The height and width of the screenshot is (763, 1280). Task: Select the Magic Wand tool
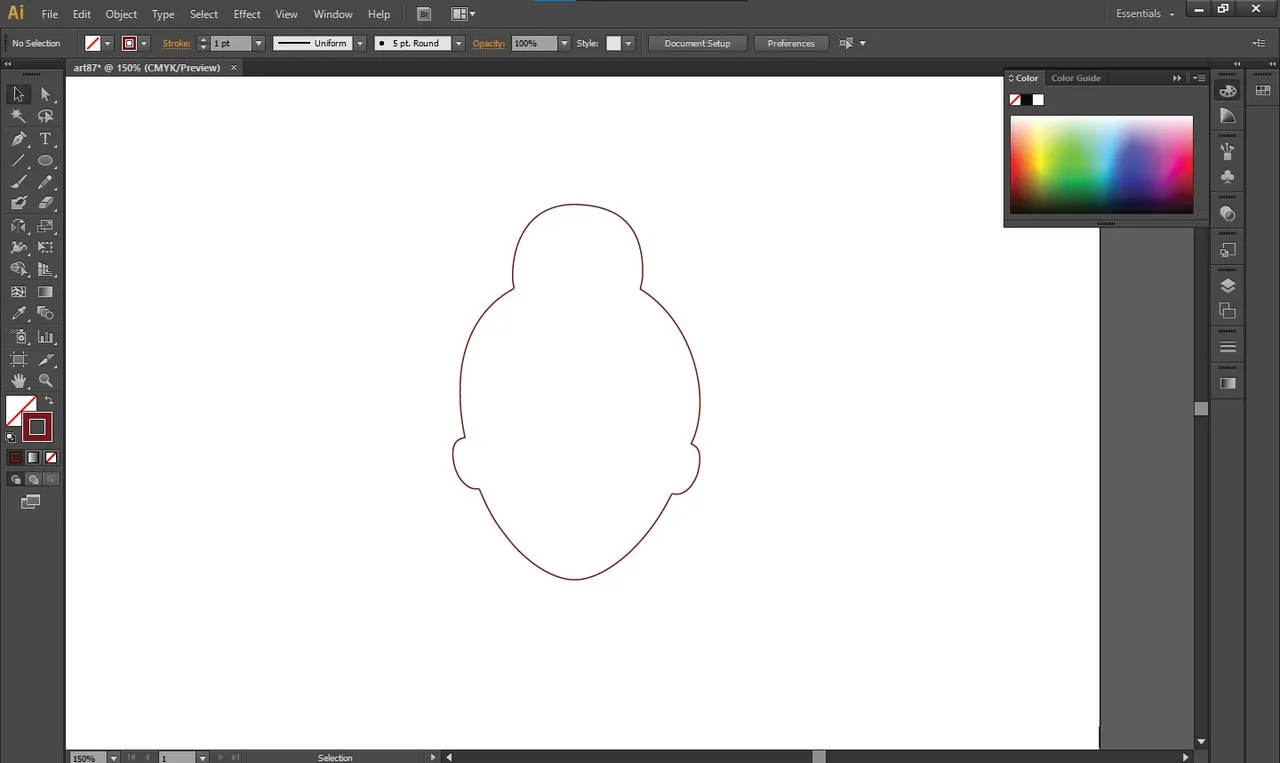(18, 116)
